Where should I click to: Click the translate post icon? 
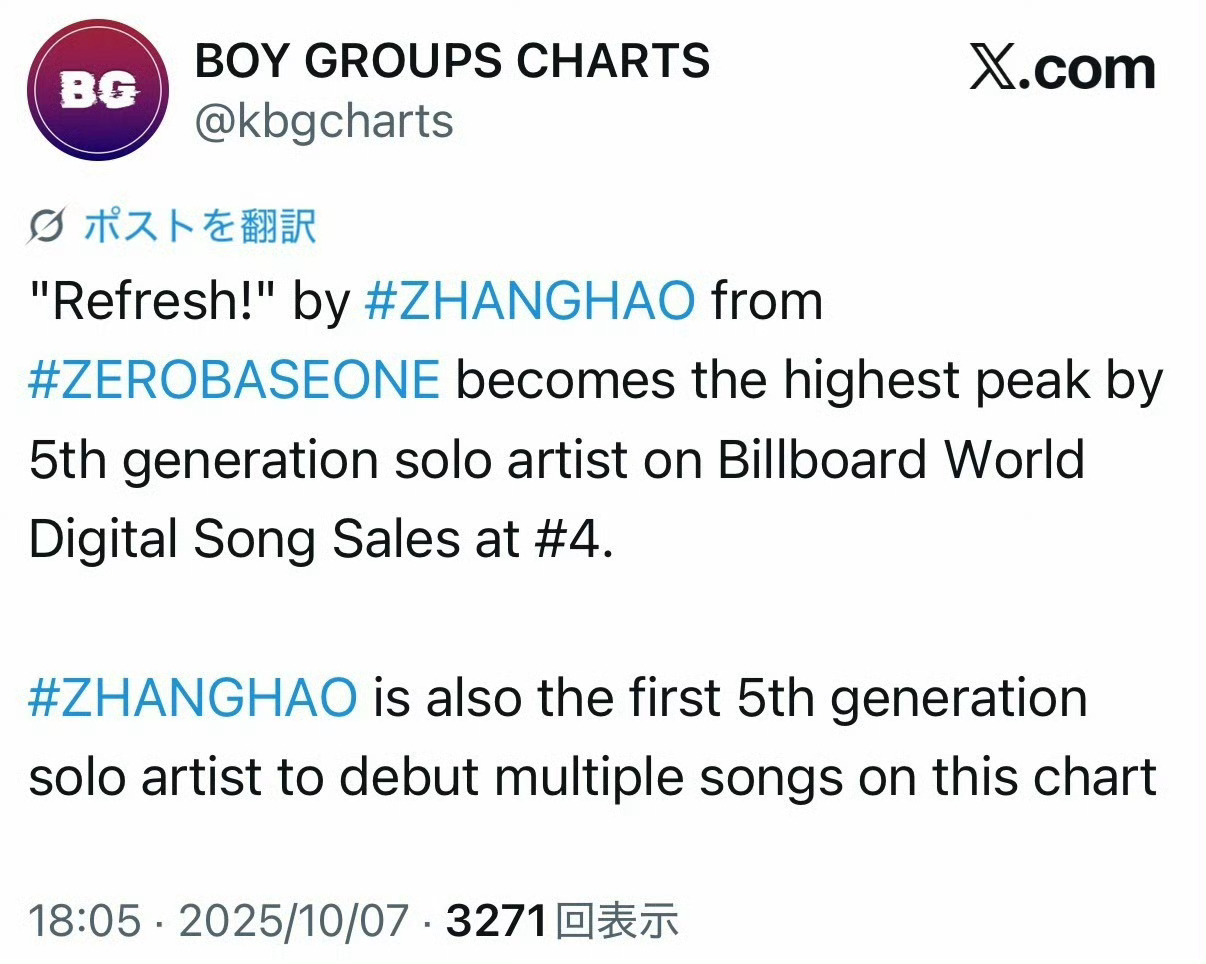tap(50, 227)
